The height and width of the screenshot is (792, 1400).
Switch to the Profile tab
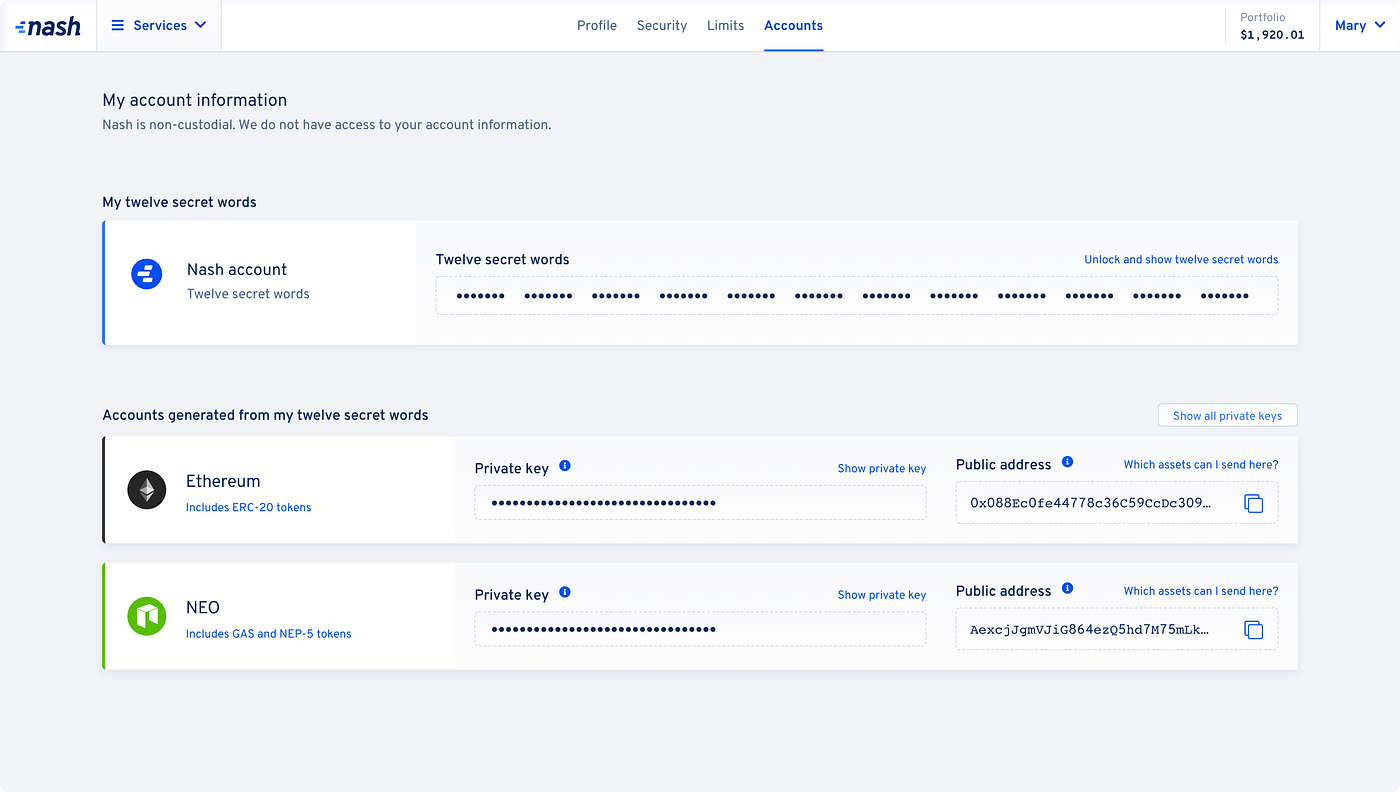(597, 25)
